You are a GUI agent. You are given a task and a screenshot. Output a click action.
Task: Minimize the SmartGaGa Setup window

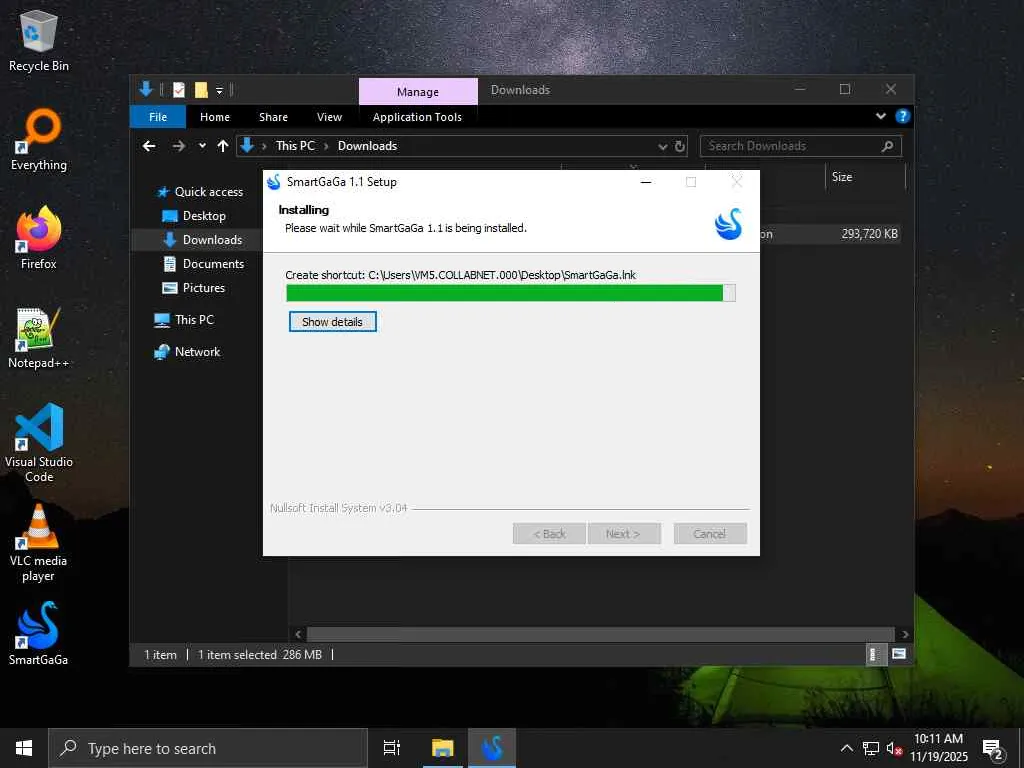pos(646,182)
